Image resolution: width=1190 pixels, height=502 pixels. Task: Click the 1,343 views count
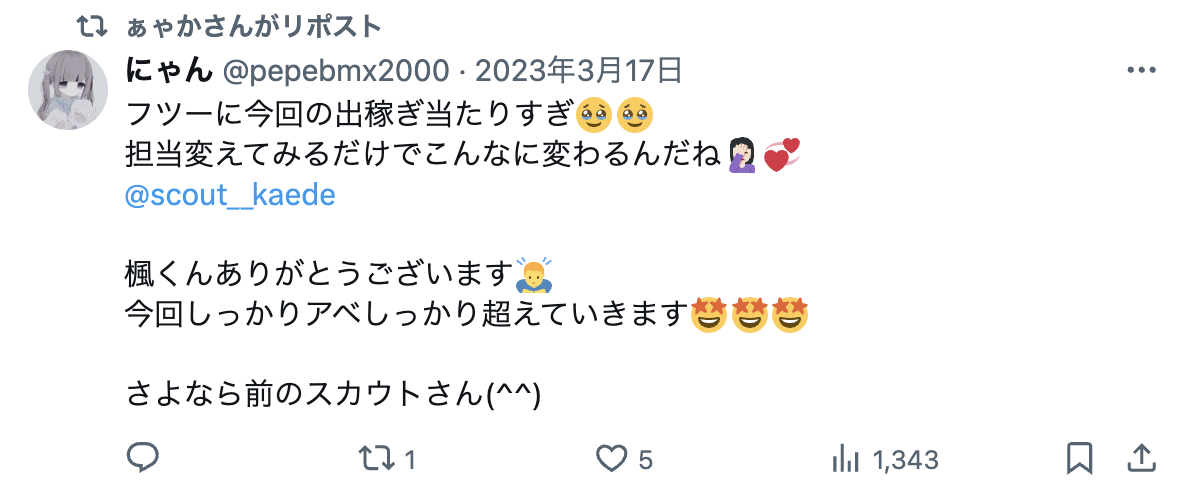coord(905,459)
